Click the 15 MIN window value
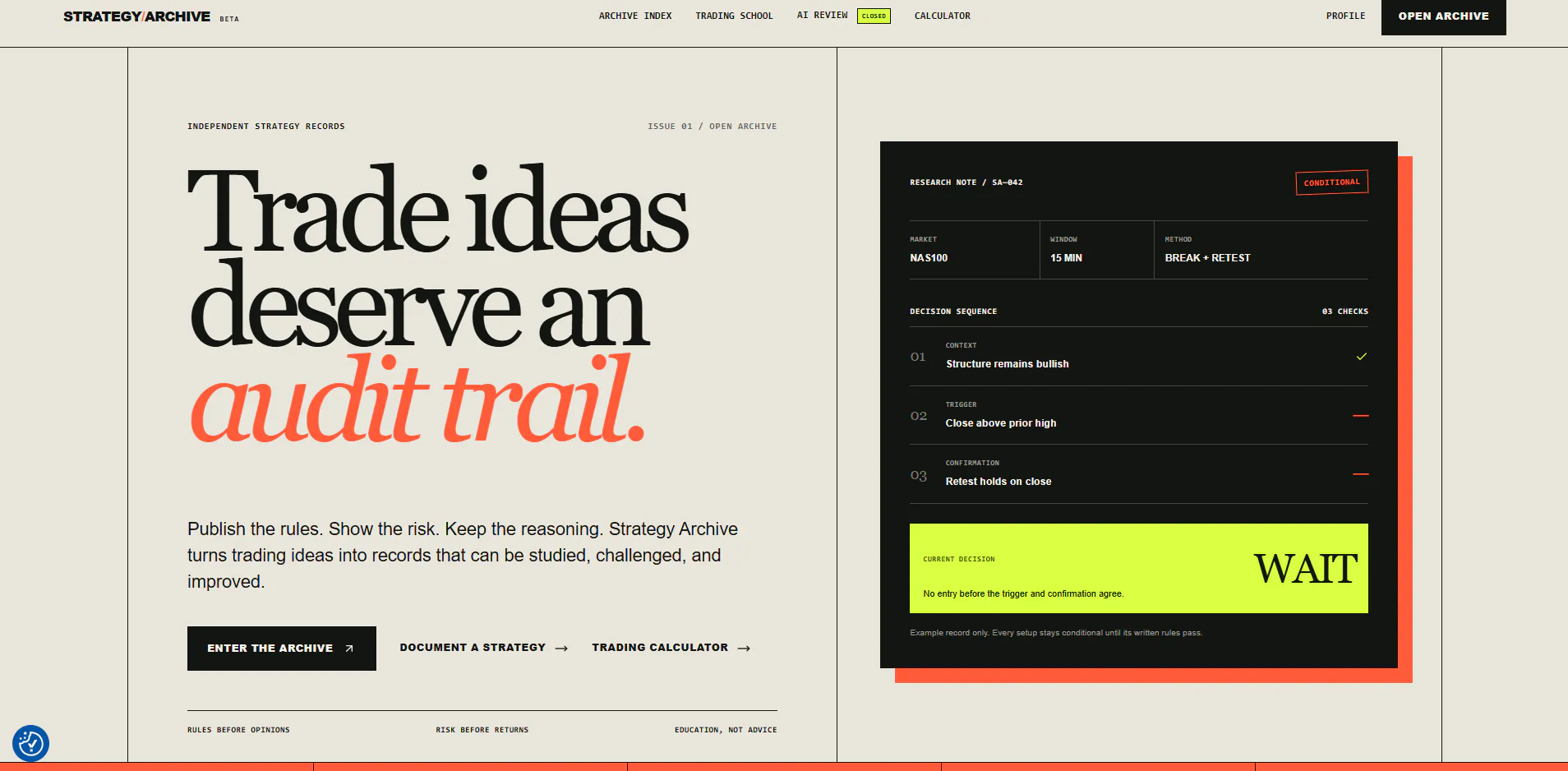The height and width of the screenshot is (771, 1568). [x=1066, y=258]
